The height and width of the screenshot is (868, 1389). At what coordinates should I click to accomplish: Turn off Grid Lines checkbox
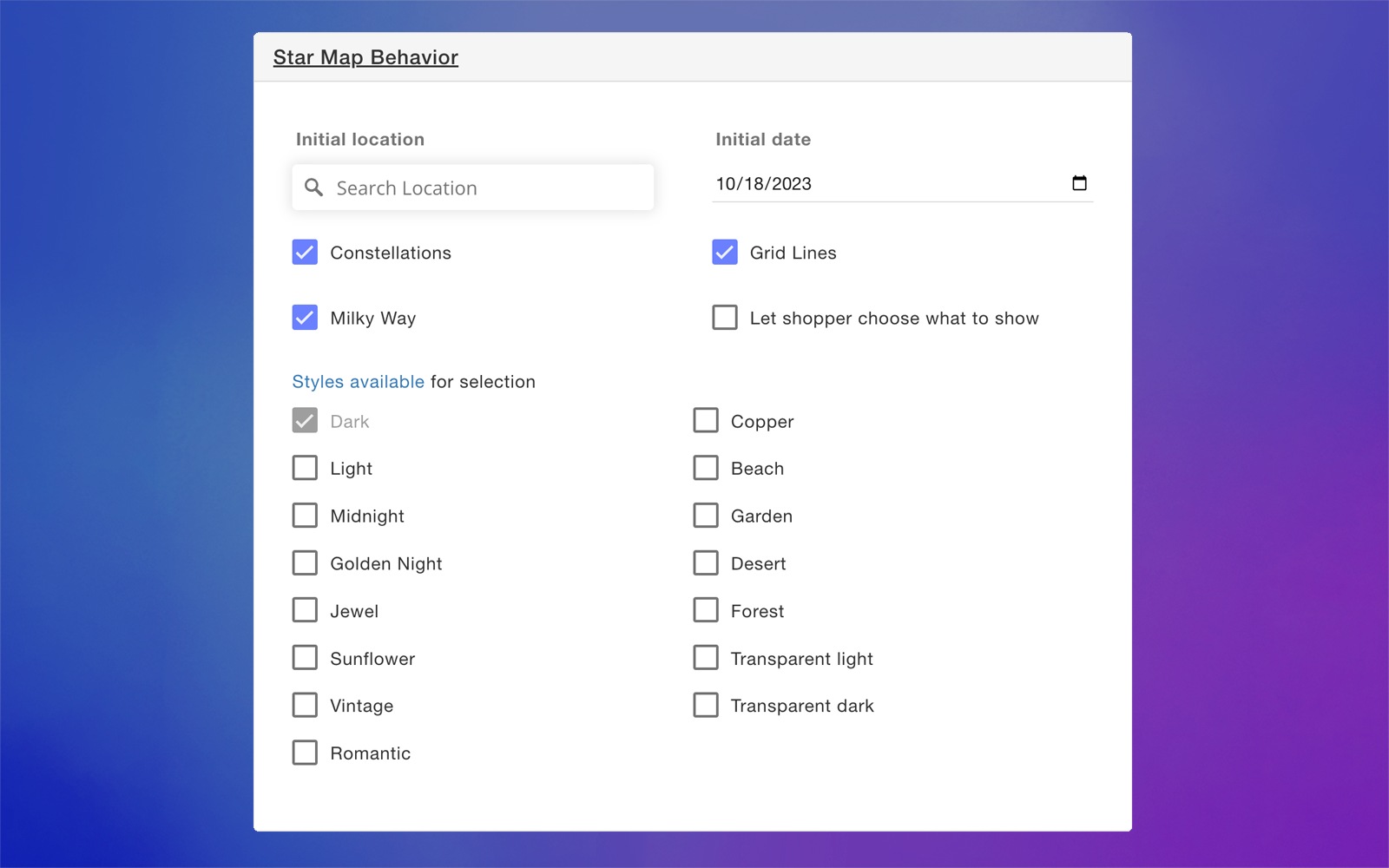tap(725, 253)
